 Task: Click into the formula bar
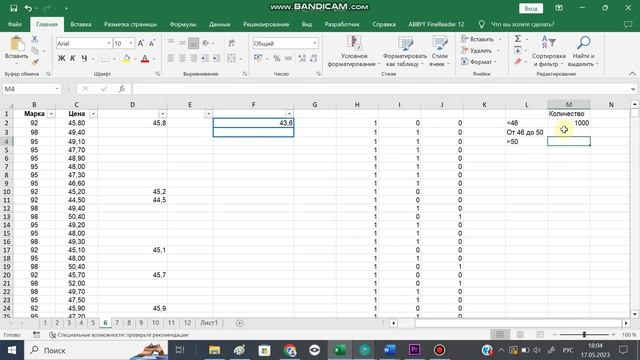[381, 89]
